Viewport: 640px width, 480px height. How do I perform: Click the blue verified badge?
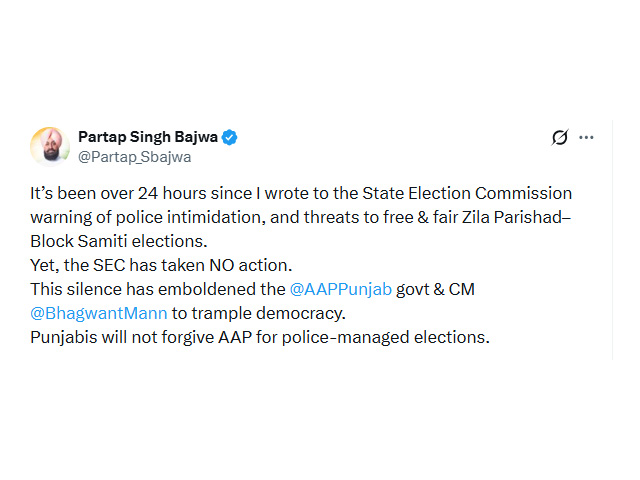(230, 137)
